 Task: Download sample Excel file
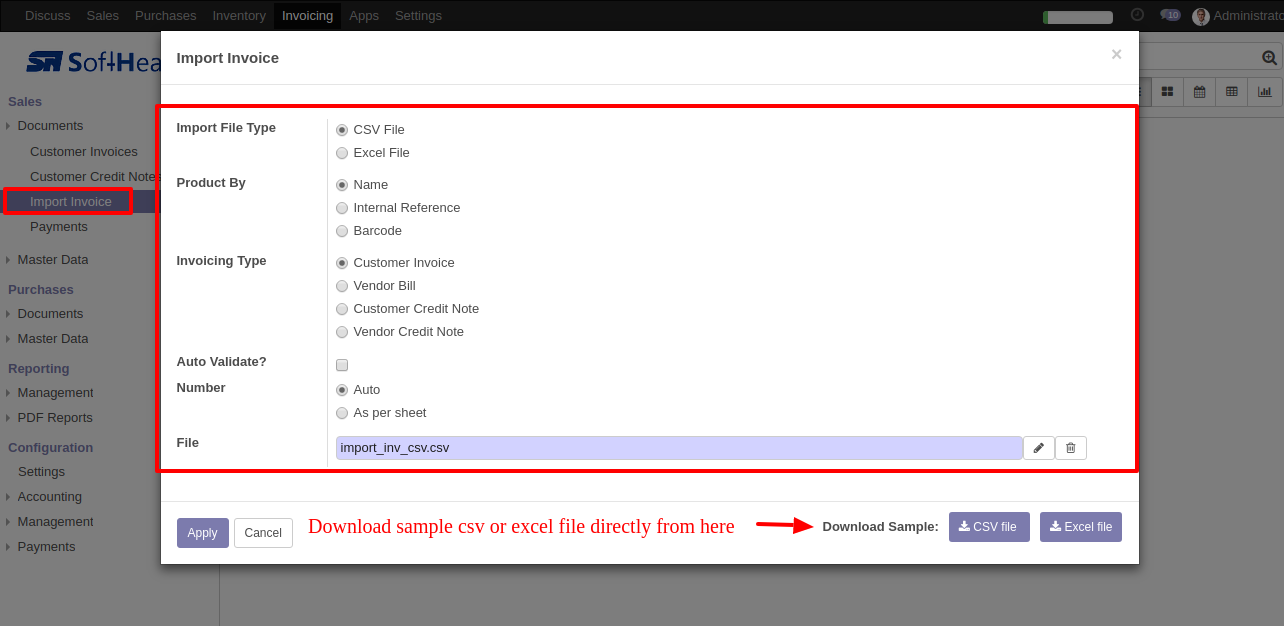click(x=1081, y=527)
